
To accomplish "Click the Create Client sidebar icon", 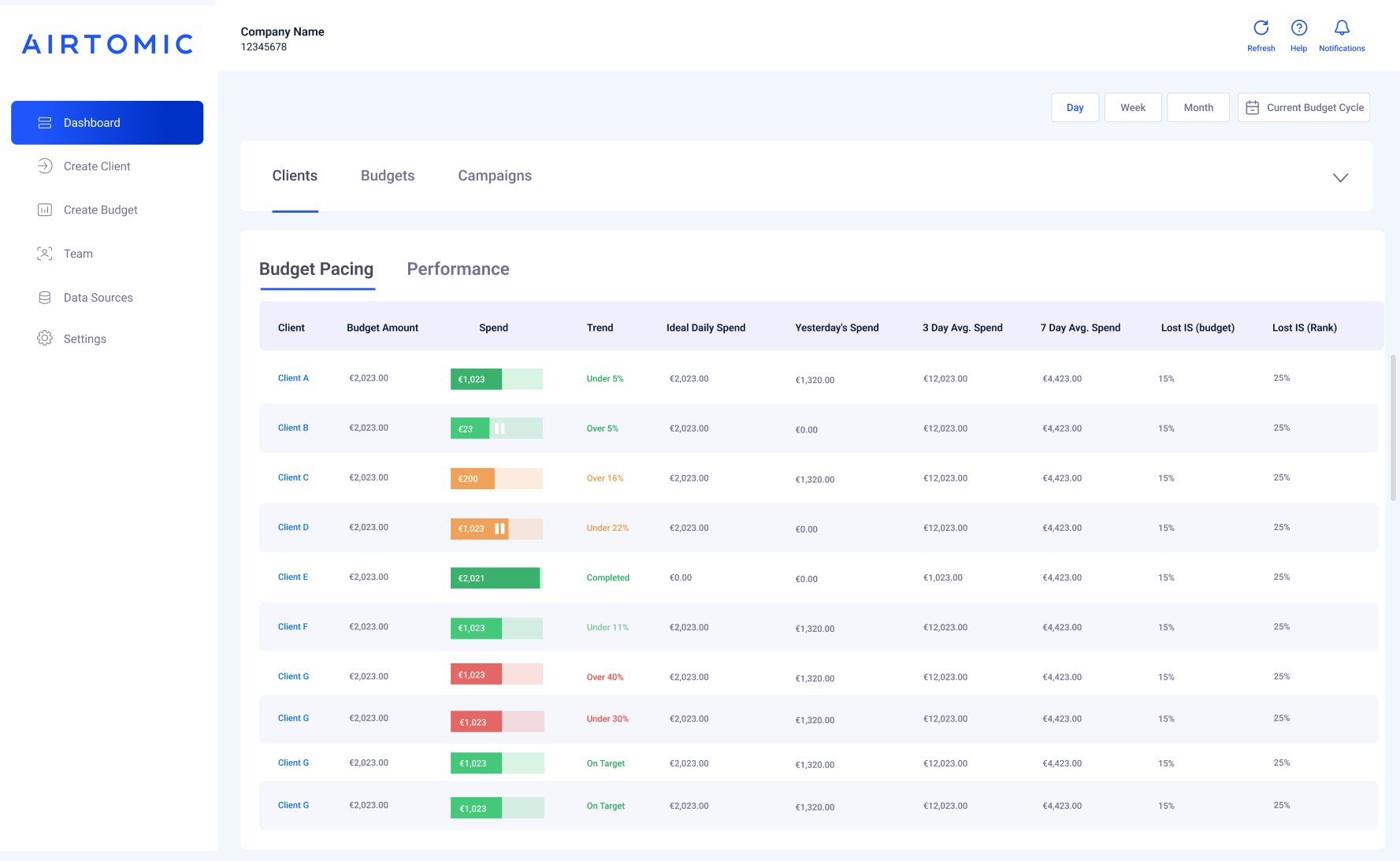I will point(45,166).
